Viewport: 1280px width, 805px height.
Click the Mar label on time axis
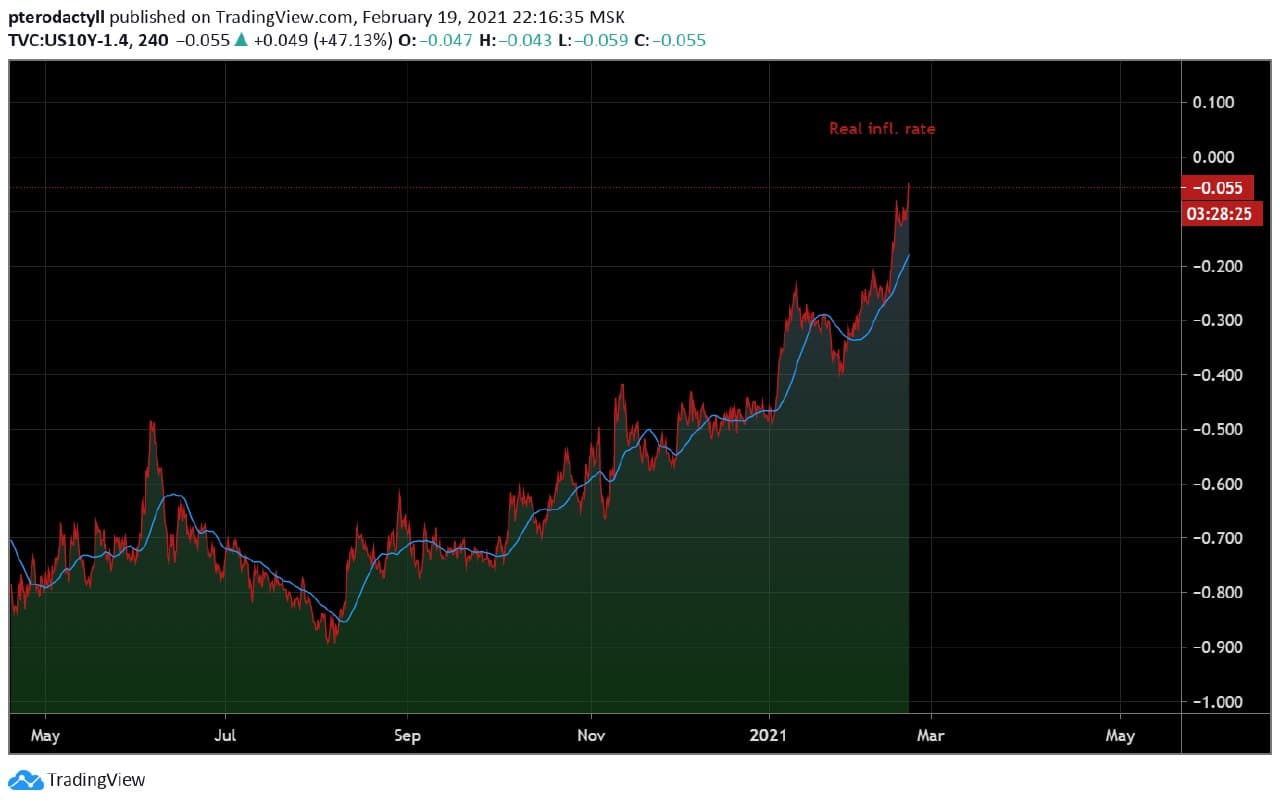tap(931, 736)
